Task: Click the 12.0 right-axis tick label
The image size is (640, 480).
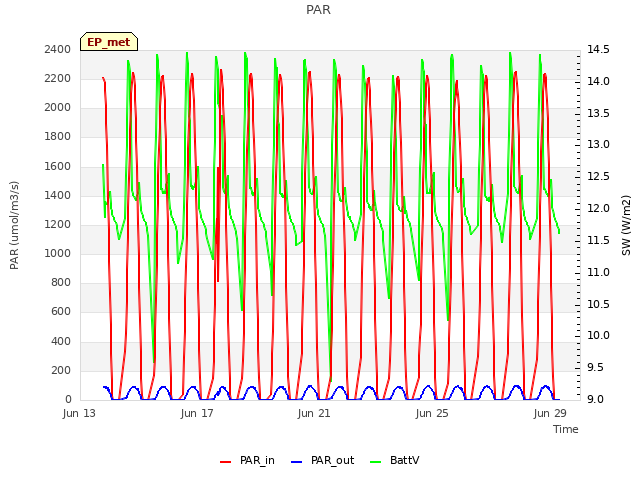Action: [598, 209]
